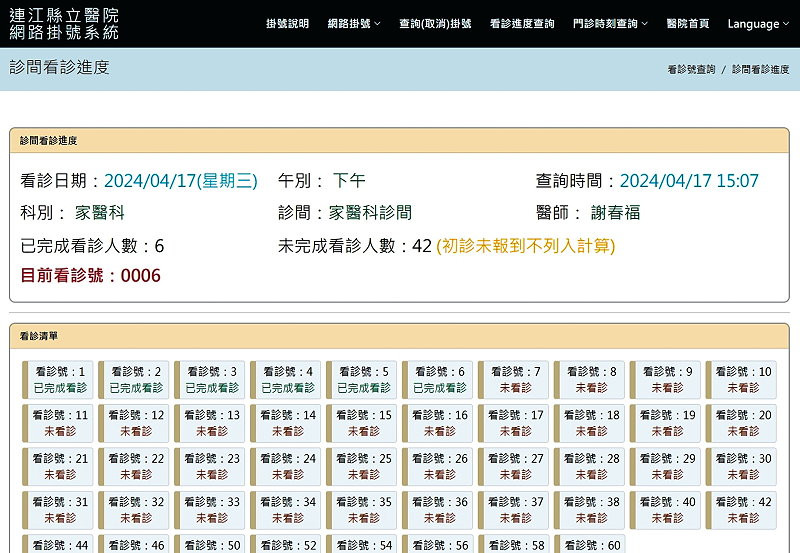Click the 診間看診進度 panel header
Viewport: 800px width, 553px height.
(x=399, y=141)
